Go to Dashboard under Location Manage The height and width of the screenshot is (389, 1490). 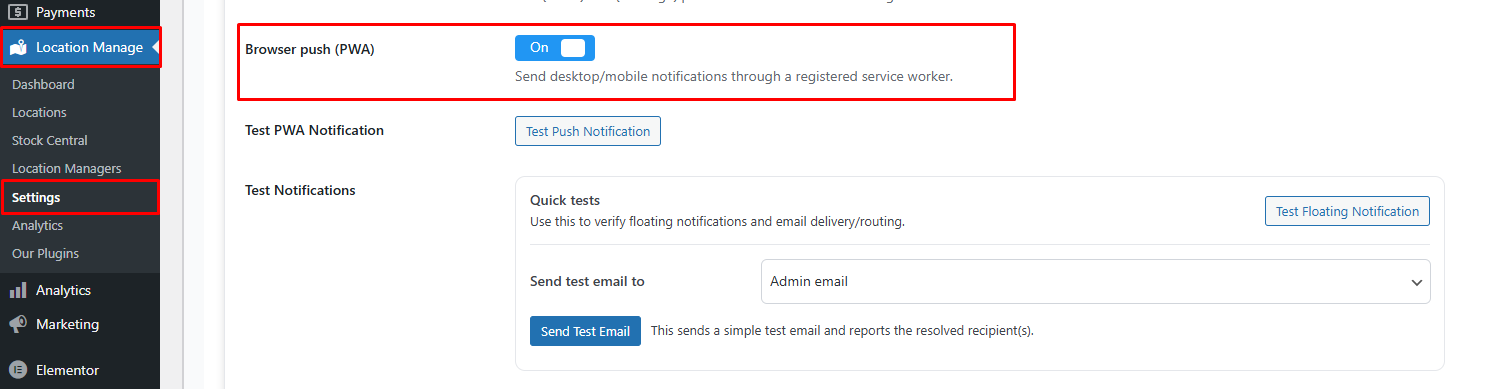pos(43,85)
